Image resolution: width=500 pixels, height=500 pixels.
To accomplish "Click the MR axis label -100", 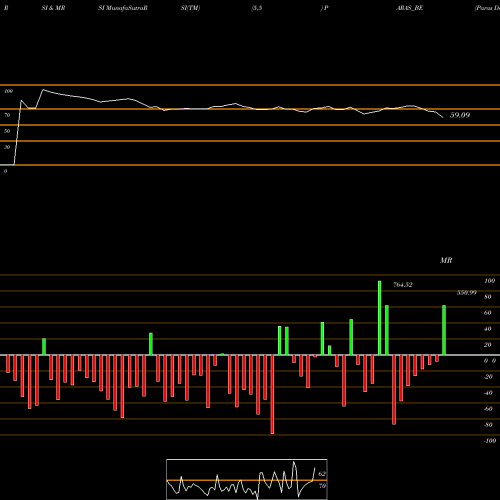I will [490, 441].
